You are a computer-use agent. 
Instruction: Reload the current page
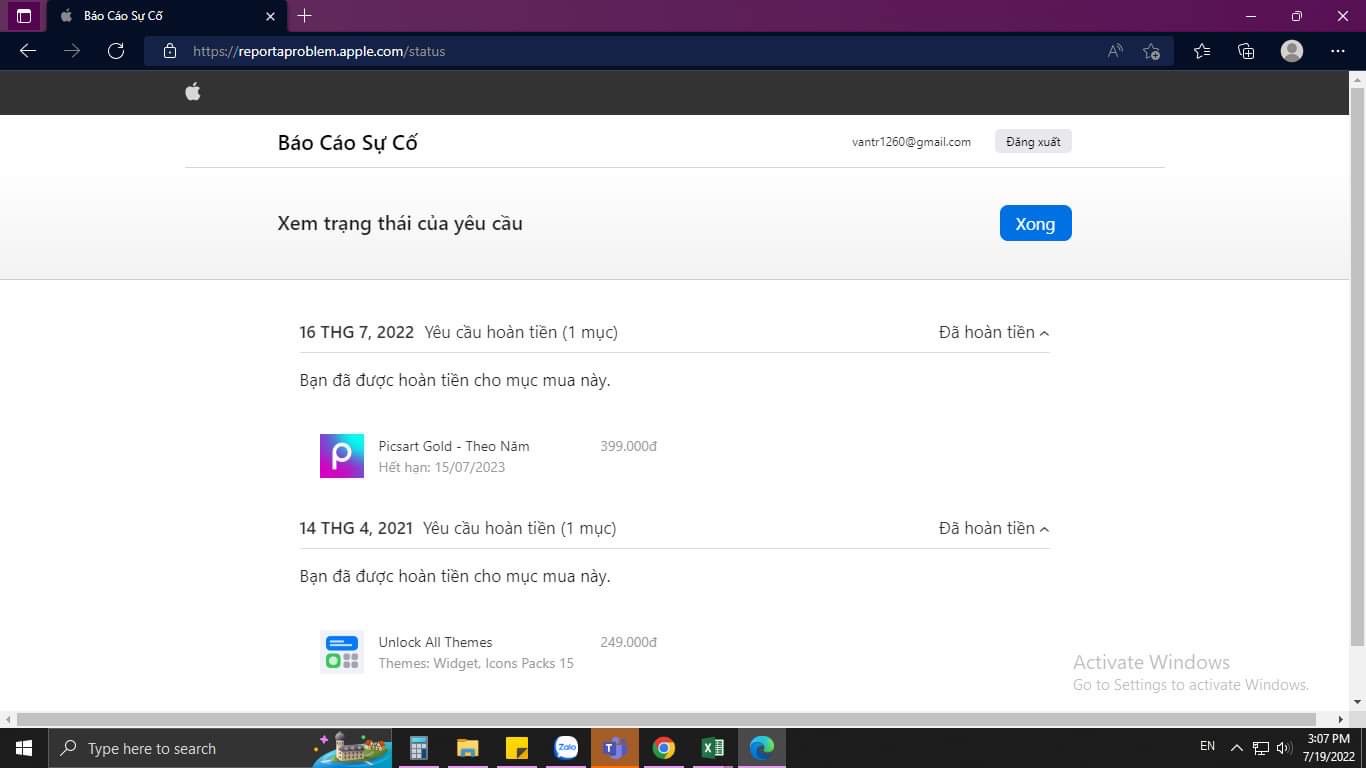[116, 51]
